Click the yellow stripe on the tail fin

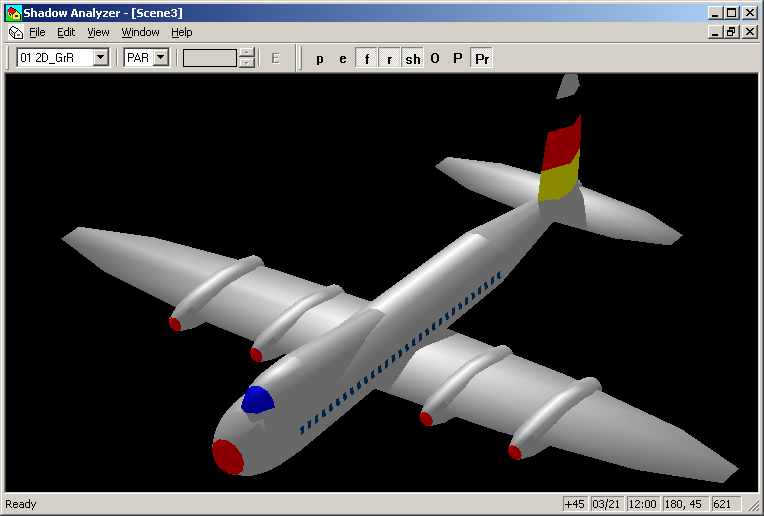pos(559,177)
